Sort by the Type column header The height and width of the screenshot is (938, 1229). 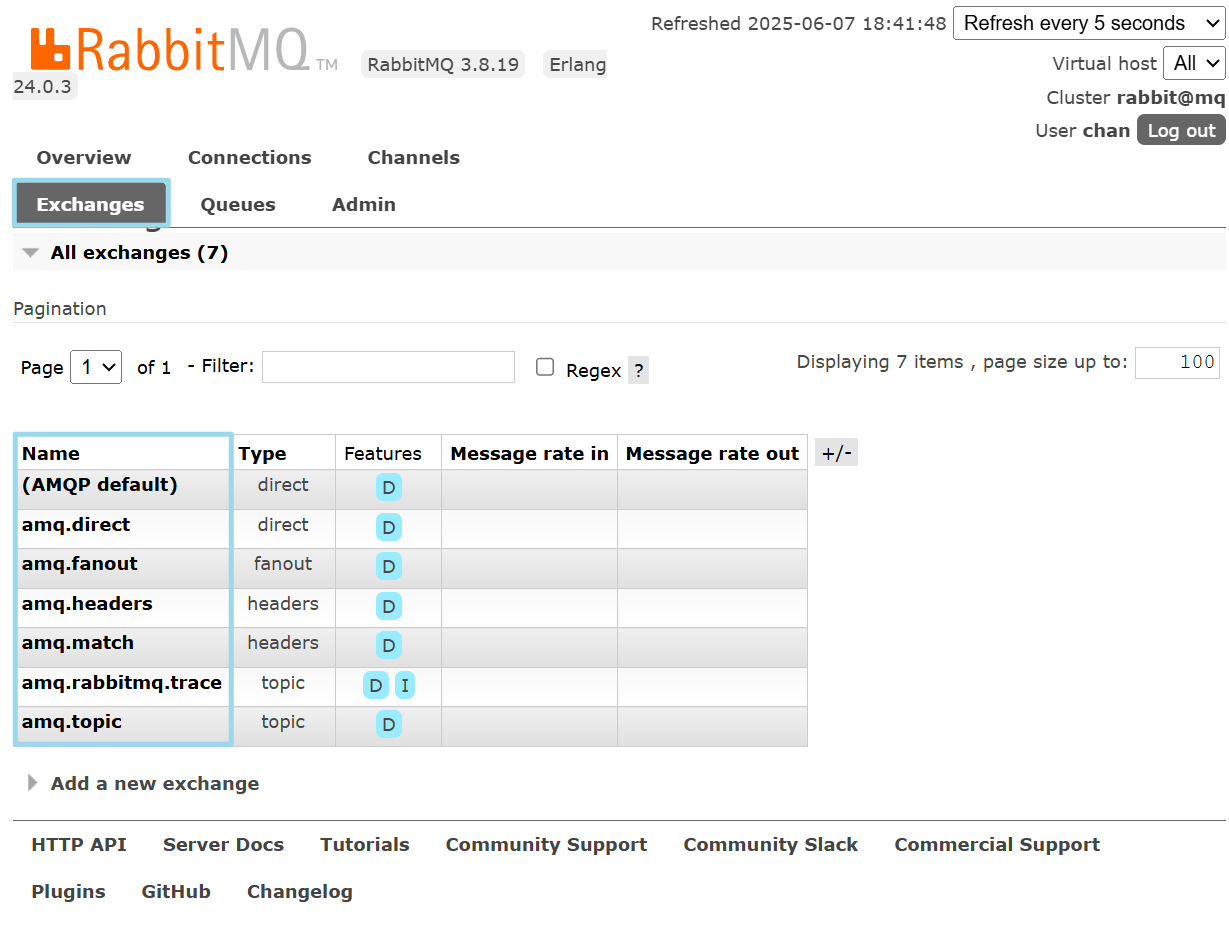coord(262,454)
